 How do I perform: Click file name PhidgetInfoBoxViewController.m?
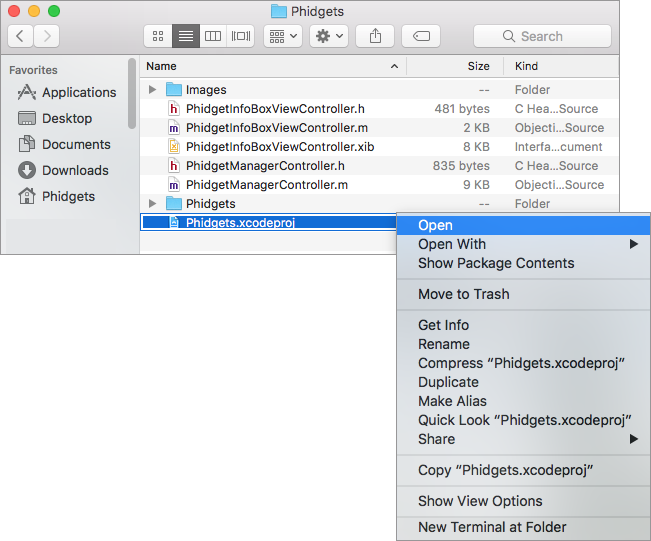277,128
